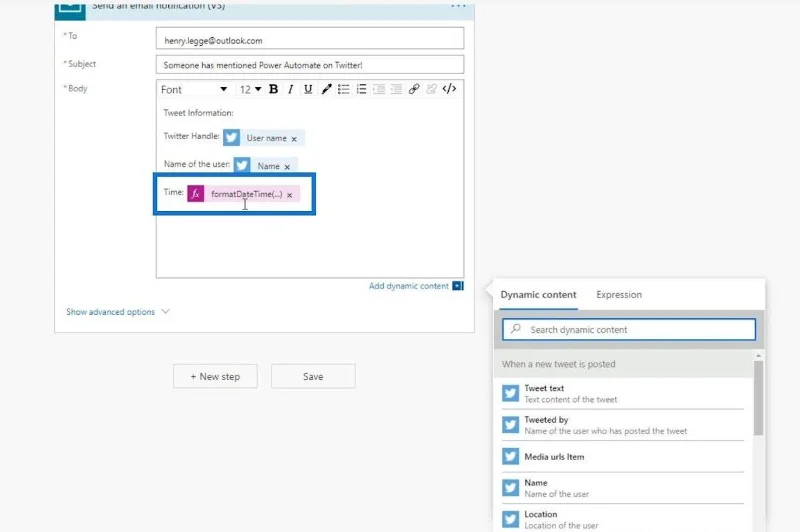Click the dynamic content list scrollbar
Image resolution: width=800 pixels, height=532 pixels.
click(x=759, y=398)
